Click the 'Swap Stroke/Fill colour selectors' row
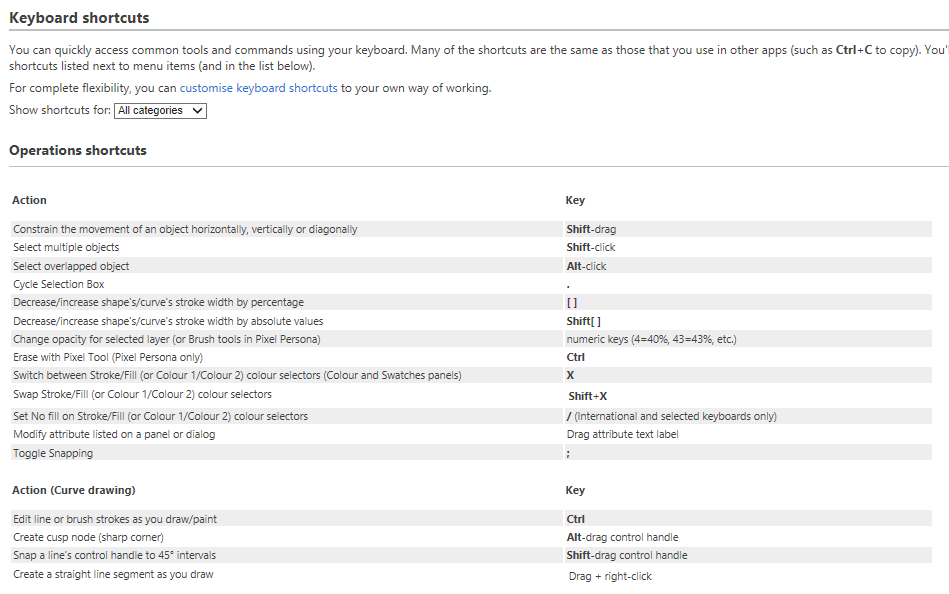Image resolution: width=949 pixels, height=594 pixels. [x=146, y=395]
